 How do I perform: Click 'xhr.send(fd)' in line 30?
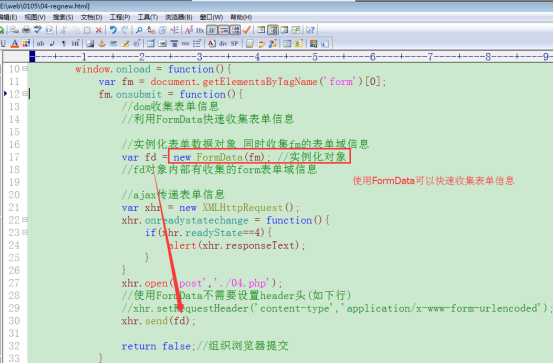[156, 321]
